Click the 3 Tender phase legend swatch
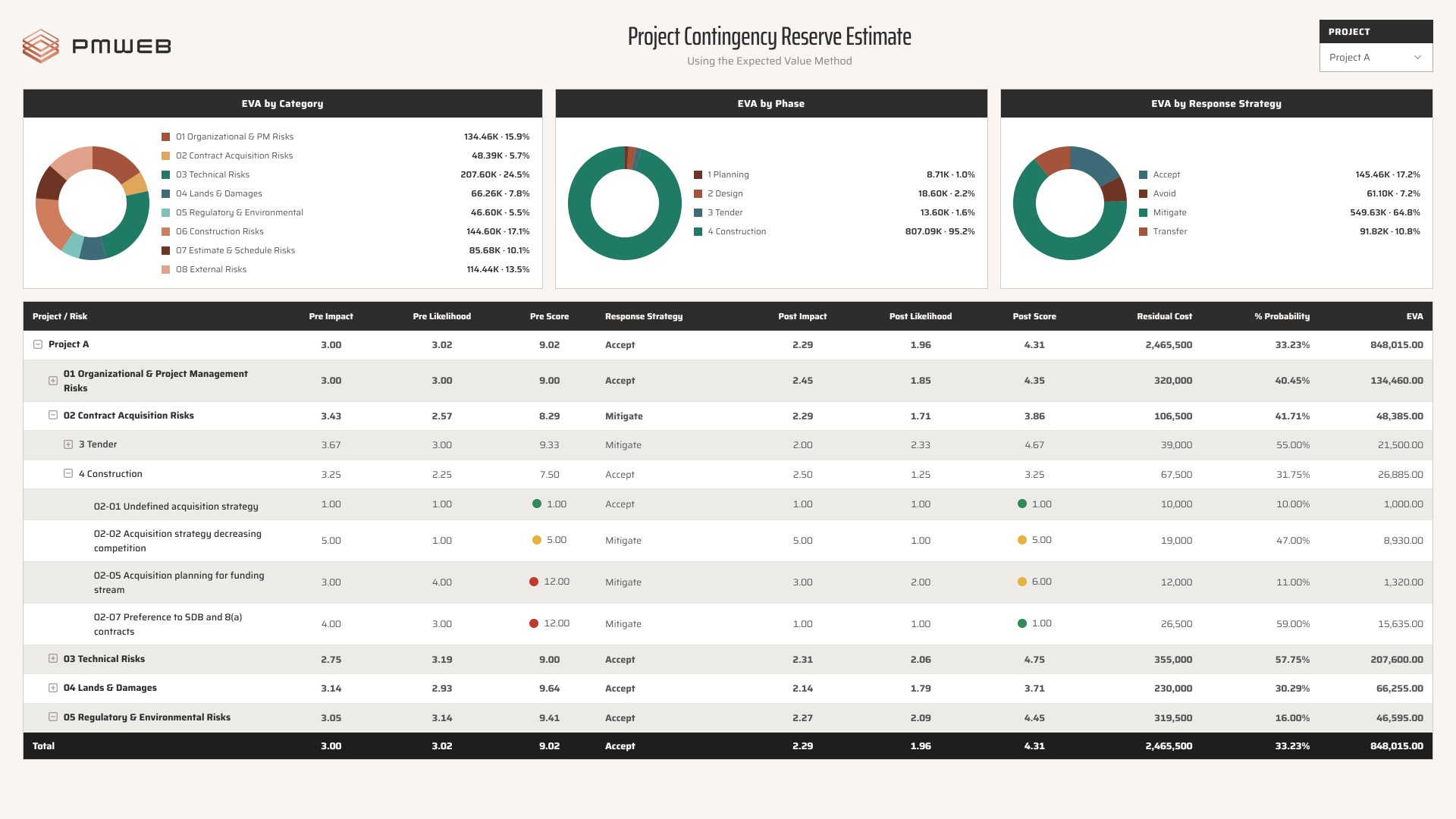 pyautogui.click(x=698, y=213)
